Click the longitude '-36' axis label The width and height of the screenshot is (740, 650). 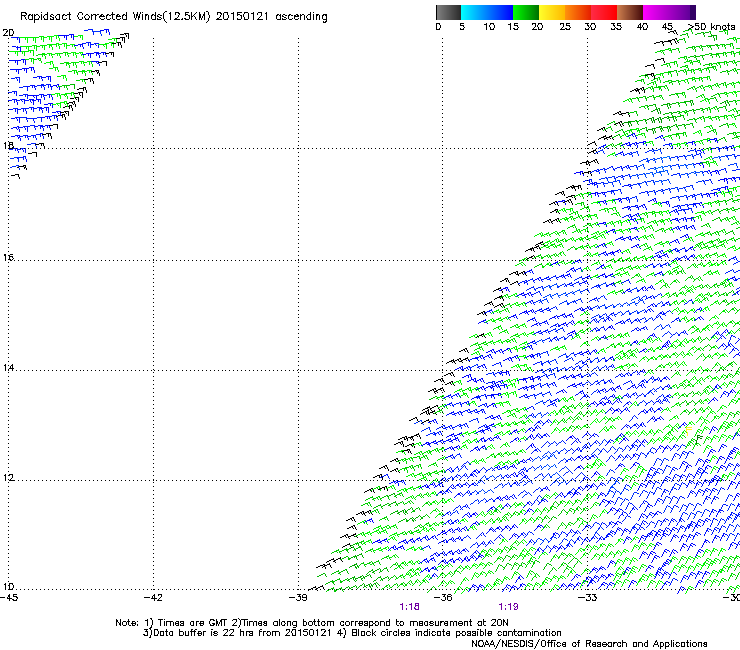443,598
